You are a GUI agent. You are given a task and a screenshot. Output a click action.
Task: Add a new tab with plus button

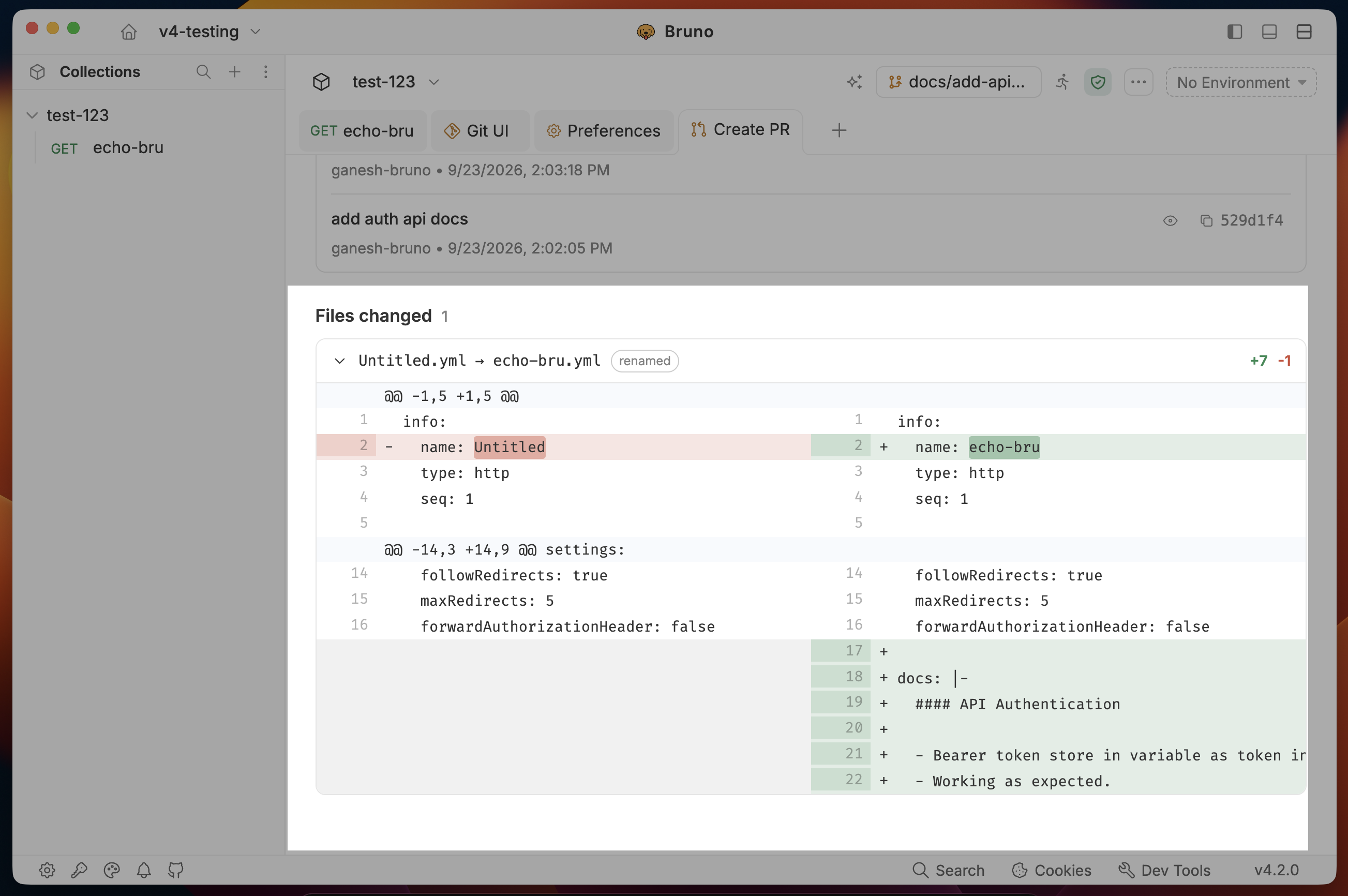click(x=839, y=130)
